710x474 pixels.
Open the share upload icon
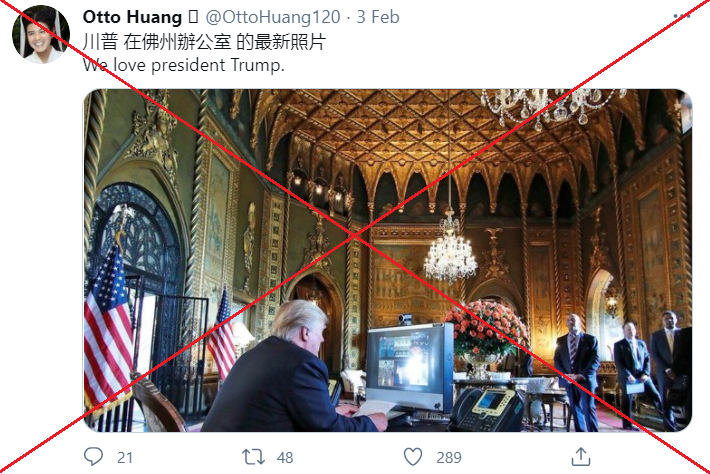[x=581, y=456]
